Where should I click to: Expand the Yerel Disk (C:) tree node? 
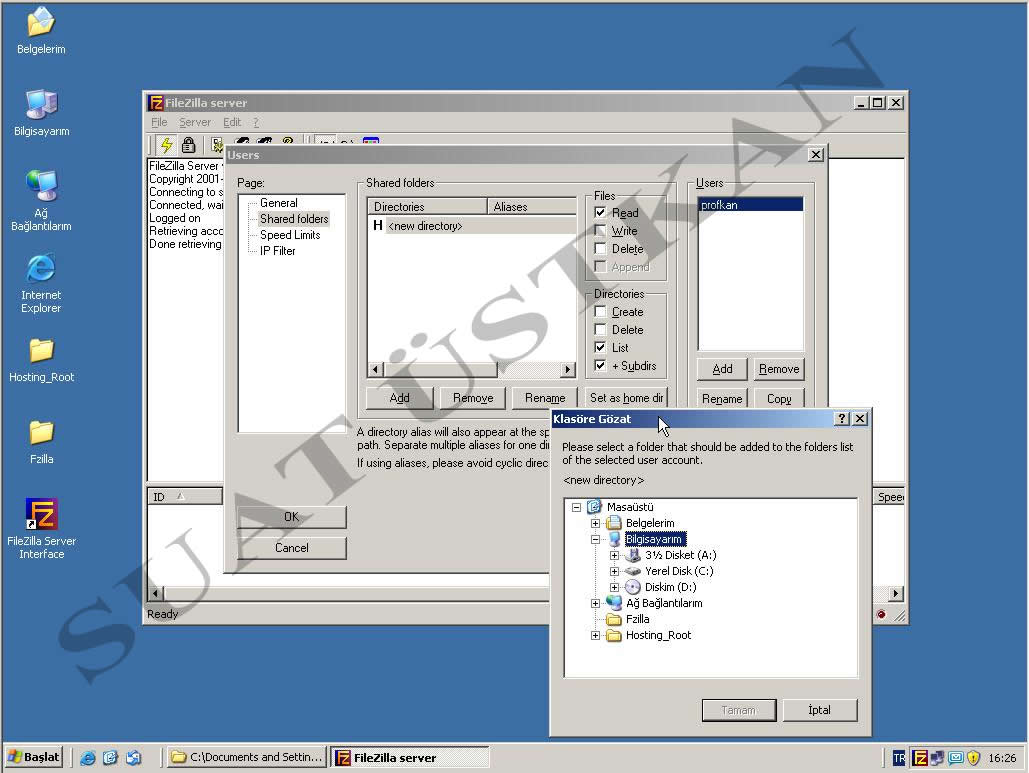614,571
